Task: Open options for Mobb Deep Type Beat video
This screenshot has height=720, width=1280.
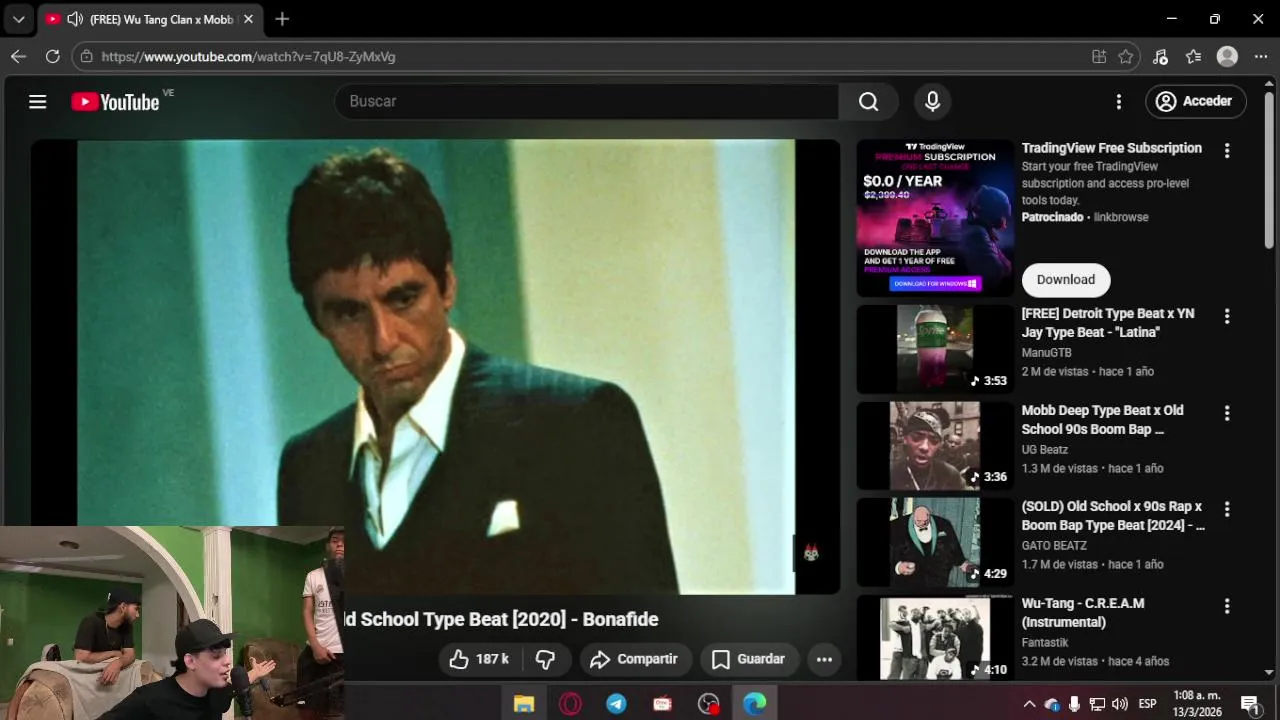Action: click(x=1227, y=413)
